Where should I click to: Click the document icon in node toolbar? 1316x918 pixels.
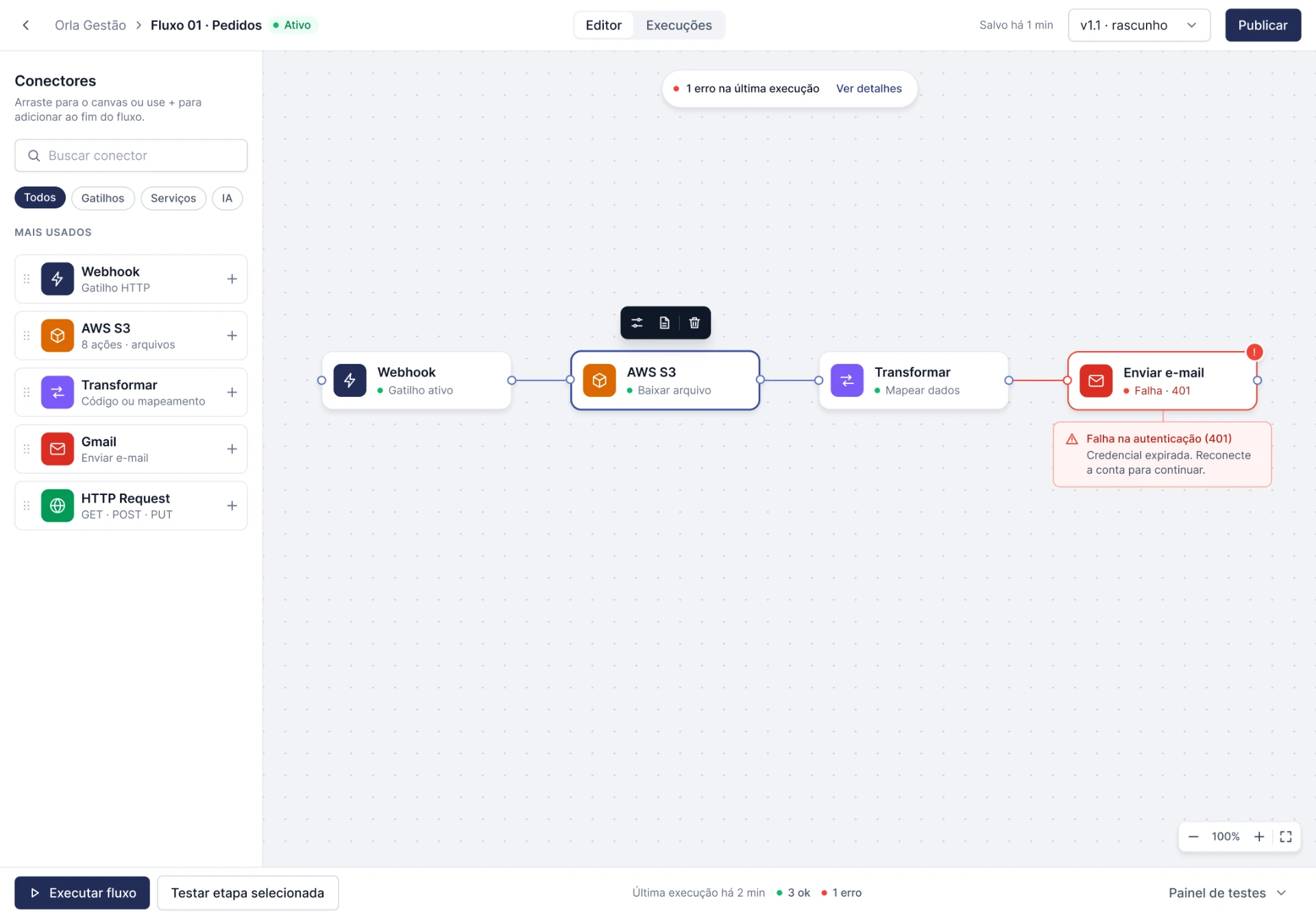[x=664, y=323]
